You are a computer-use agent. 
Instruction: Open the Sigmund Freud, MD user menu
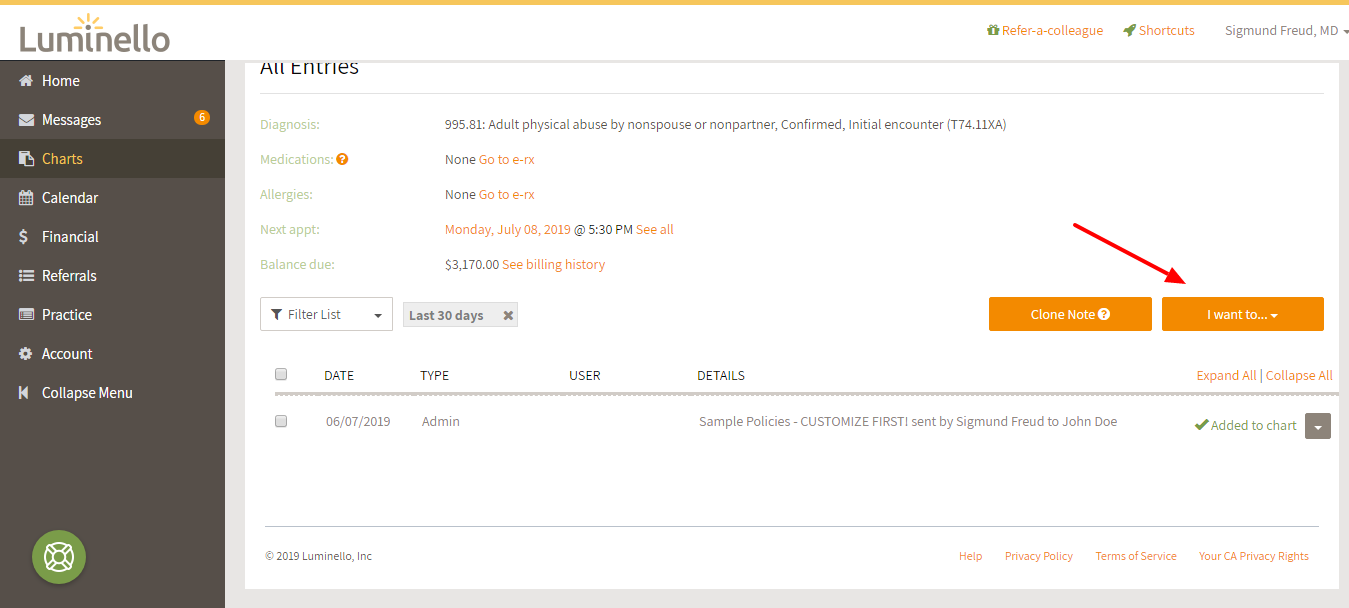(1287, 31)
